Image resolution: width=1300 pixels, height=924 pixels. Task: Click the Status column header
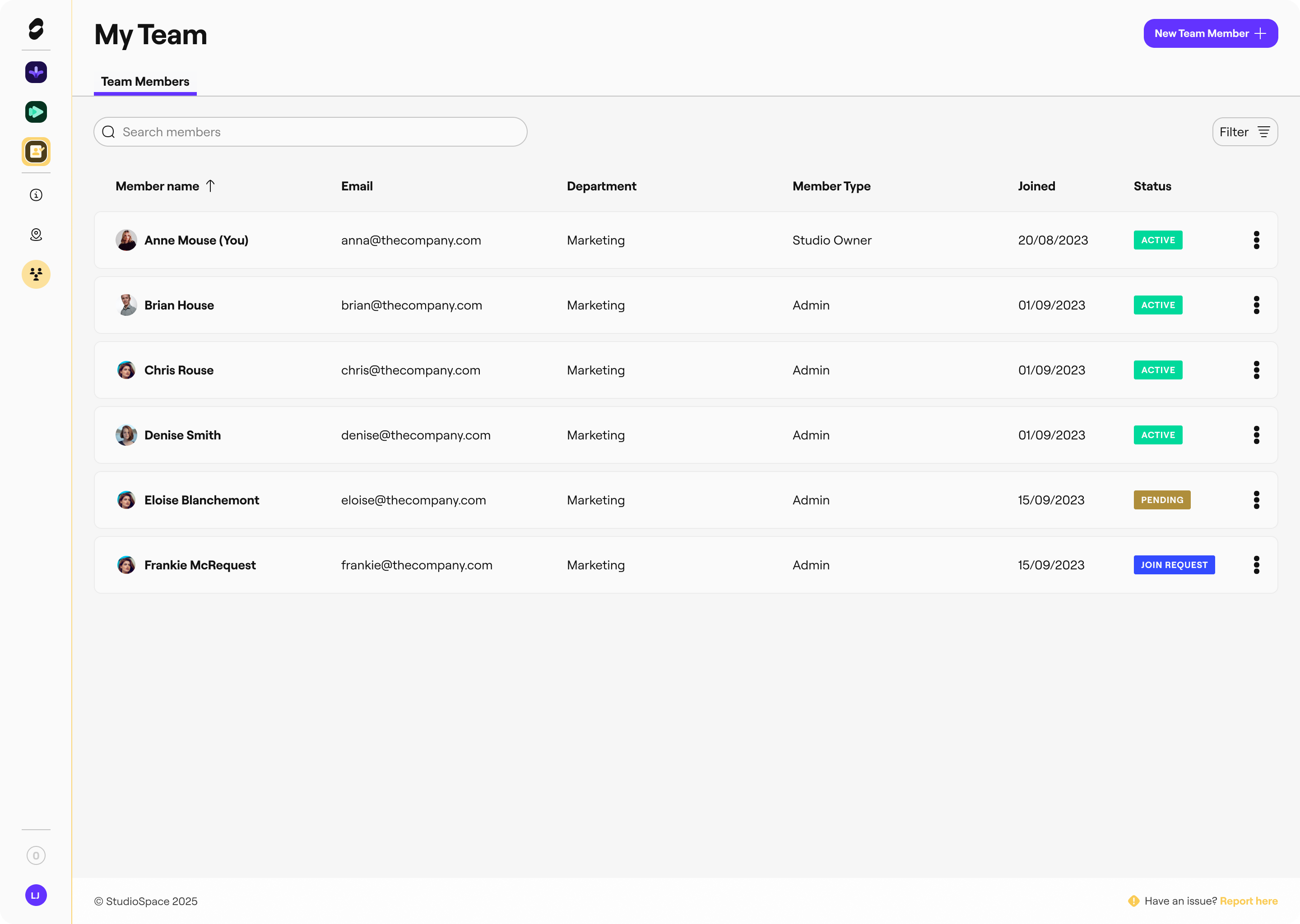1152,186
